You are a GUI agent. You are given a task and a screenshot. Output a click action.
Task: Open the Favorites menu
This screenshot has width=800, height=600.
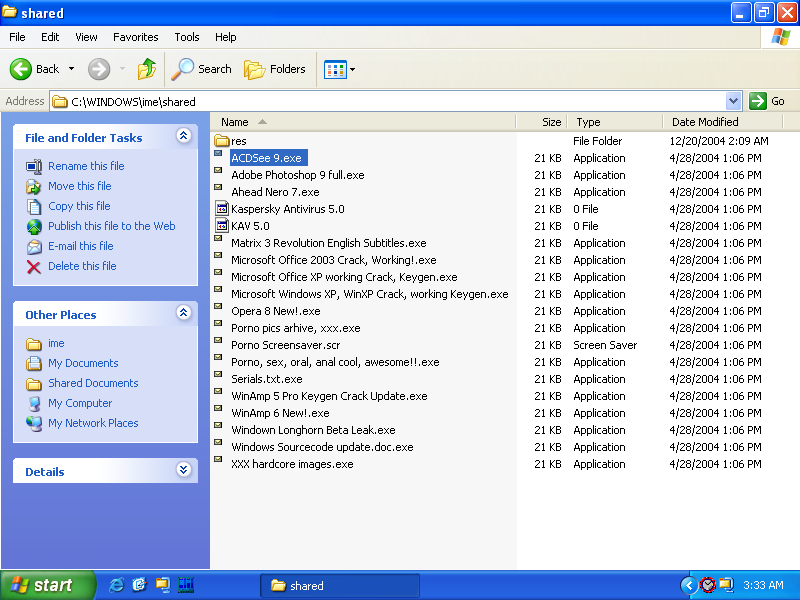136,37
